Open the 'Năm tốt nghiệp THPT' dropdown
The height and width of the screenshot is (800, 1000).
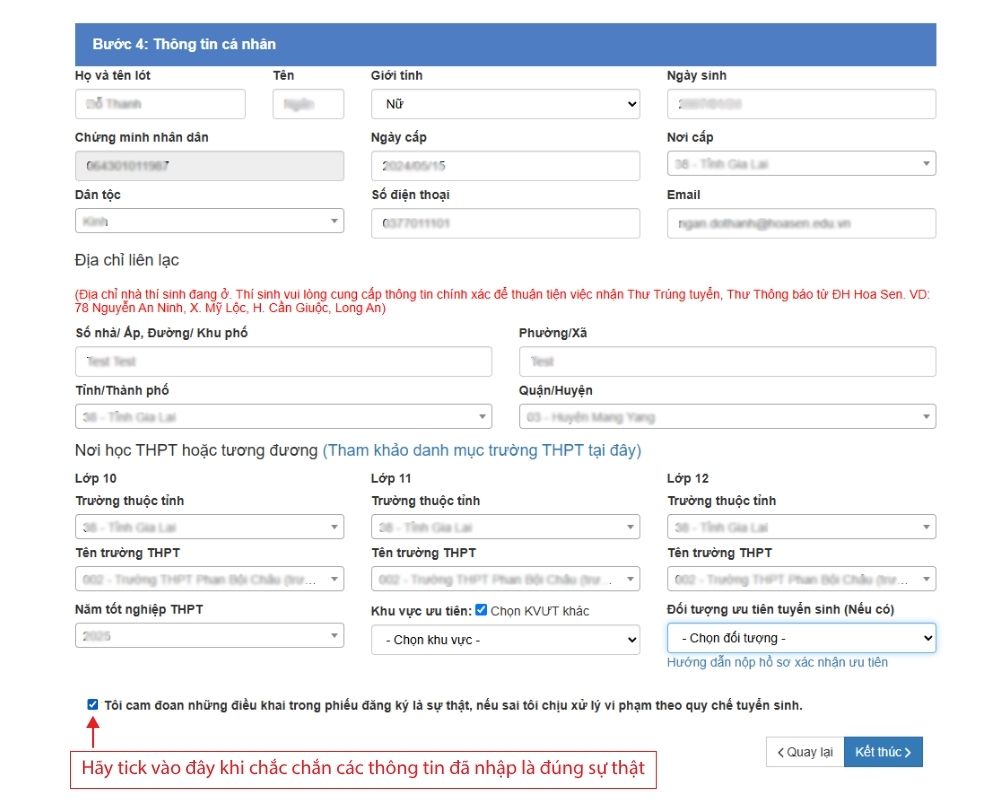tap(209, 635)
